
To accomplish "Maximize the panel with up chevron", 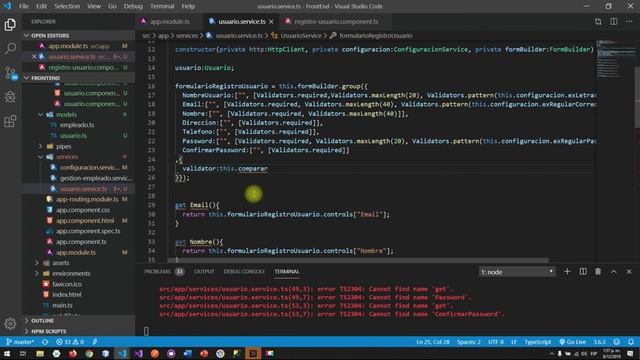I will 613,271.
